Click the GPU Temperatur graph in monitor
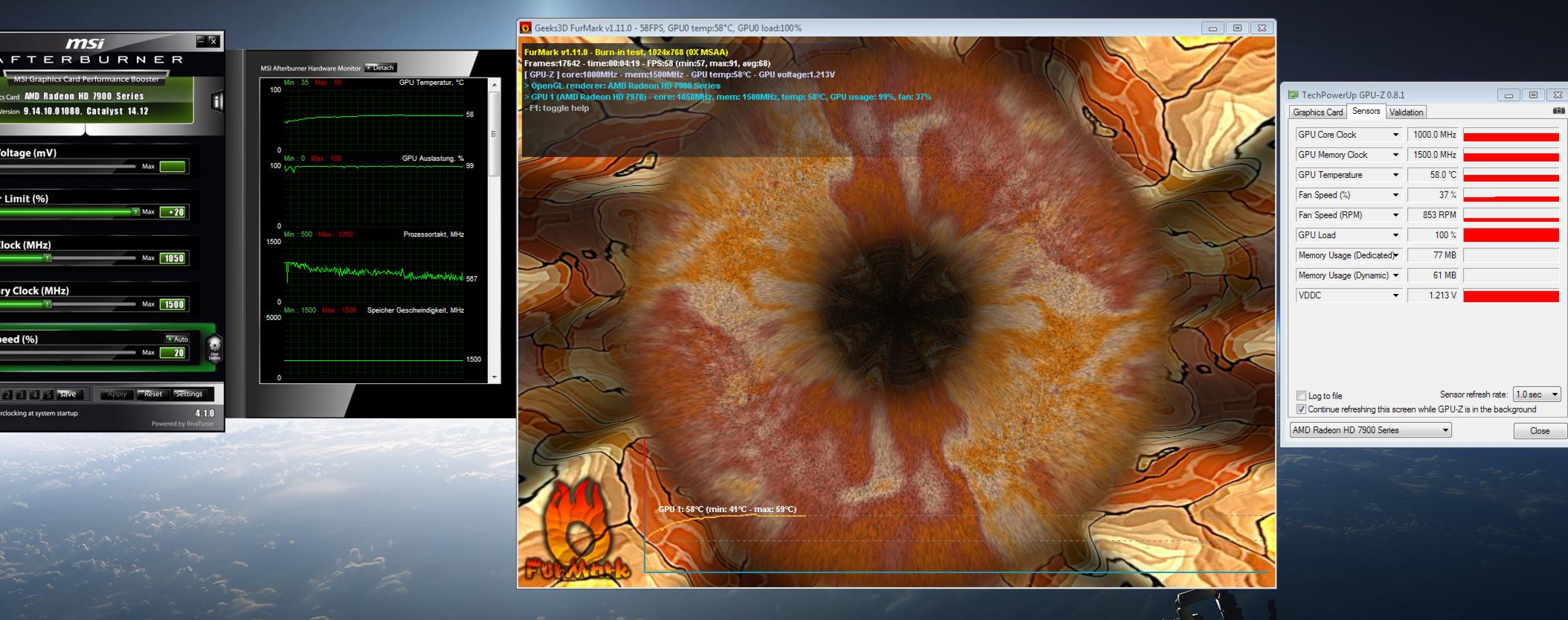This screenshot has height=620, width=1568. click(373, 119)
